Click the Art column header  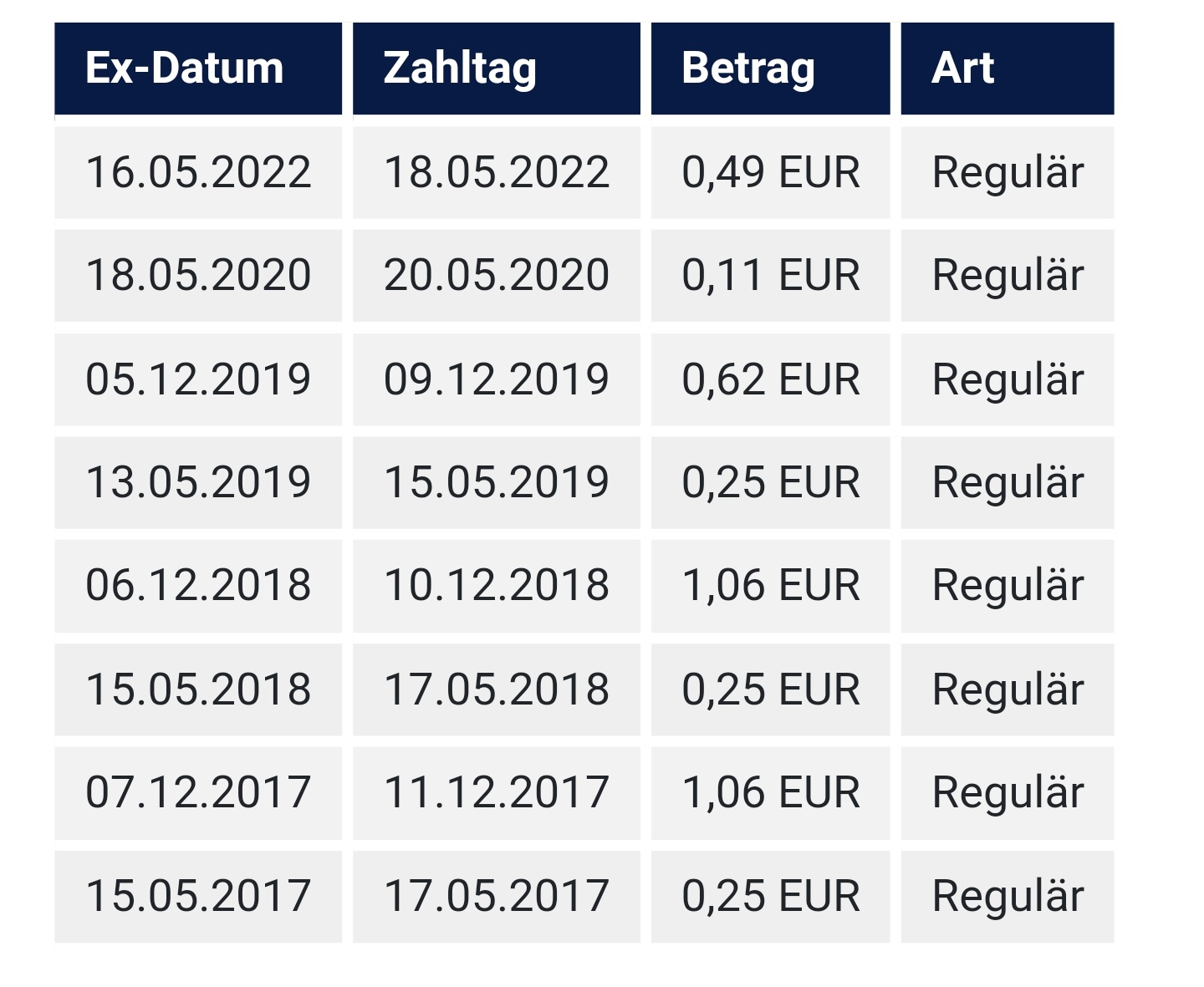coord(1007,69)
